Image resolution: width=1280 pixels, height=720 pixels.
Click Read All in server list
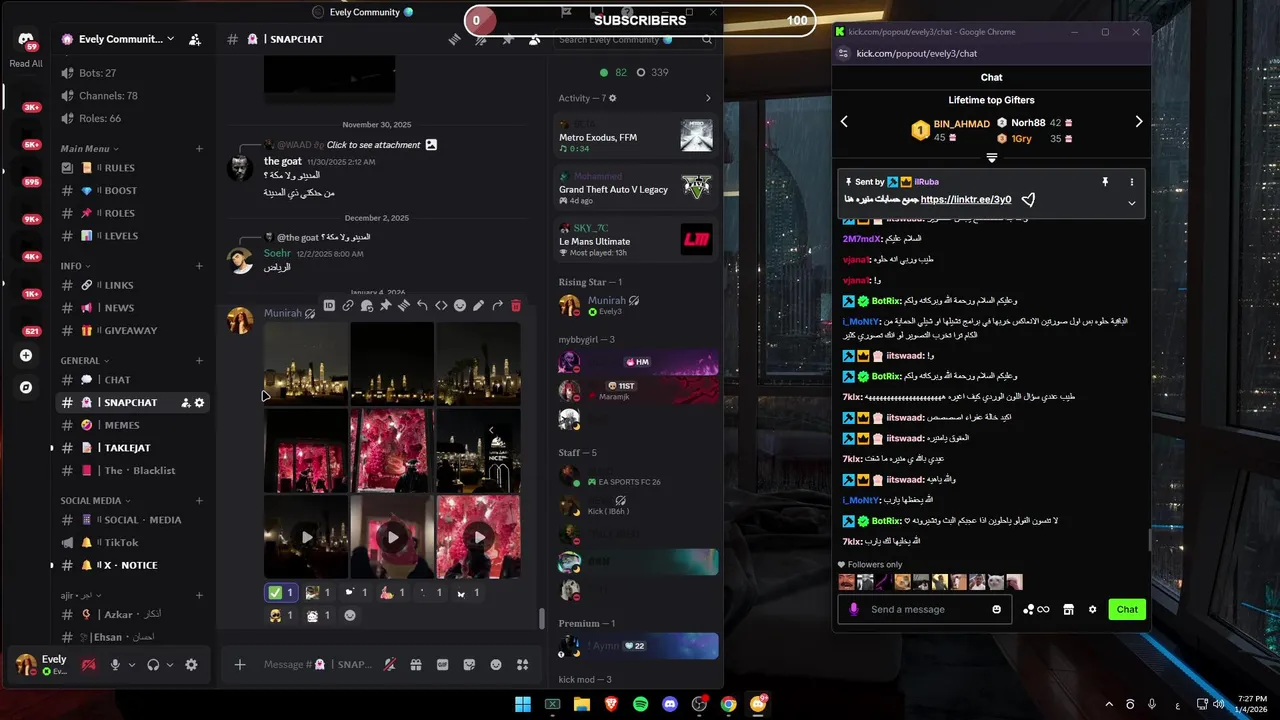coord(26,64)
